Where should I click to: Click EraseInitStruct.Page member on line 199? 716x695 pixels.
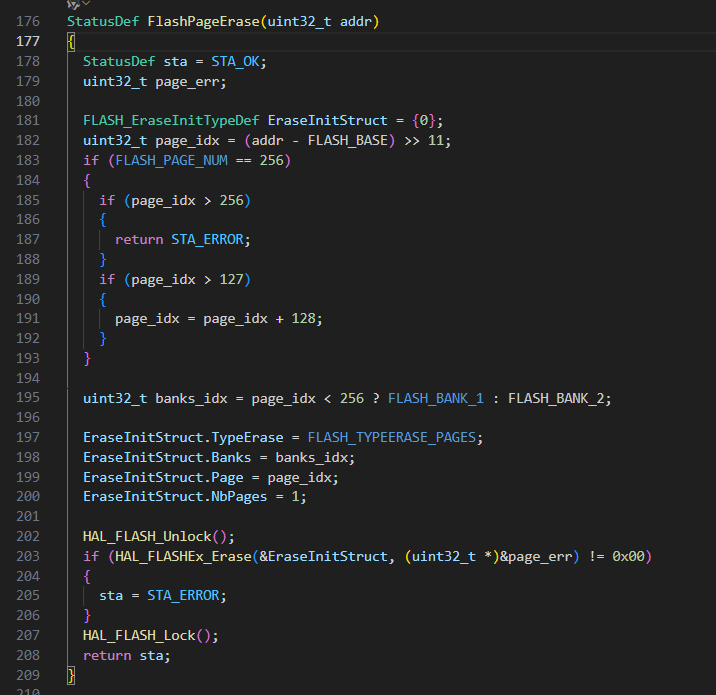pyautogui.click(x=163, y=478)
